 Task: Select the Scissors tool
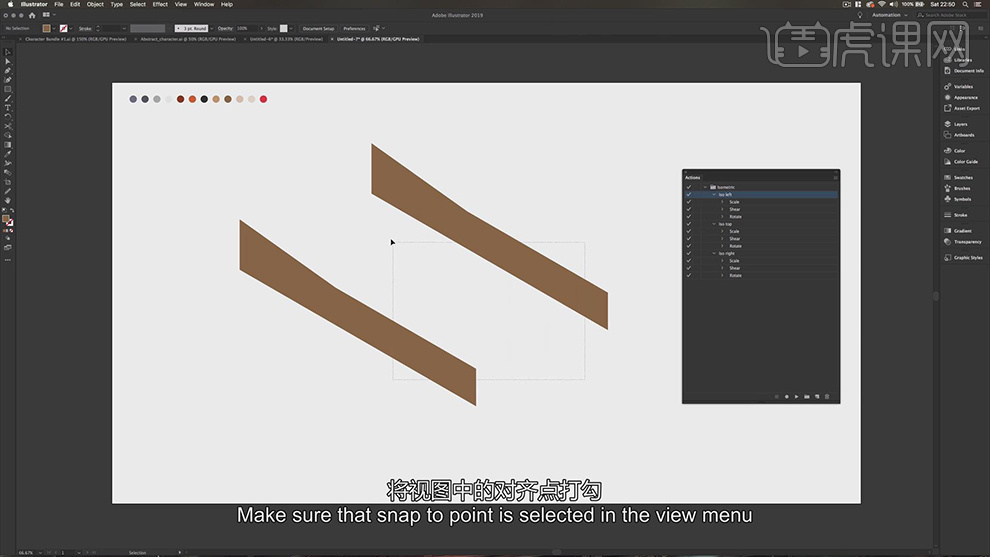pyautogui.click(x=8, y=126)
